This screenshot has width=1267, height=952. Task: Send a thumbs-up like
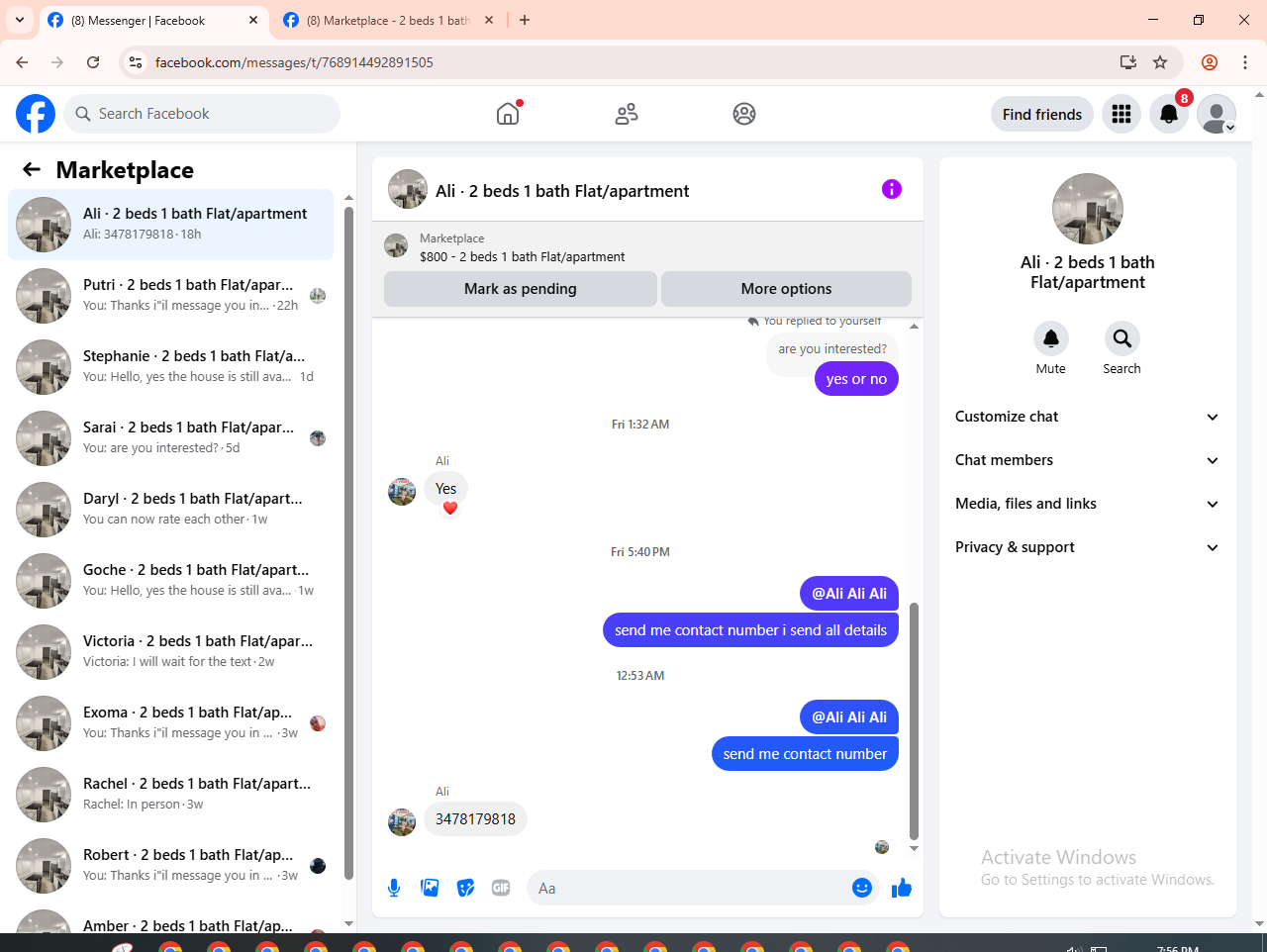(902, 888)
